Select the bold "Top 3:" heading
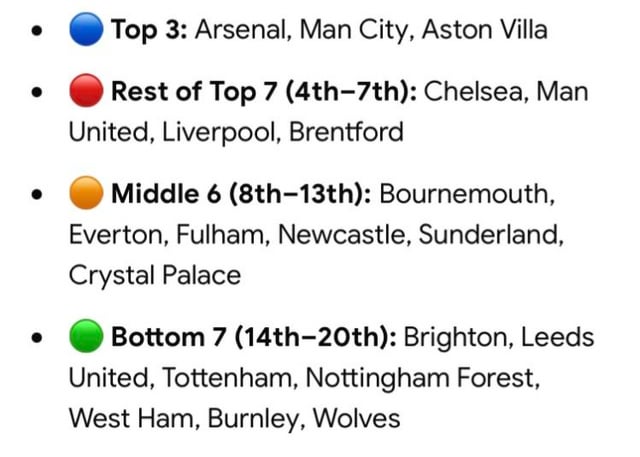Image resolution: width=640 pixels, height=457 pixels. click(x=149, y=30)
